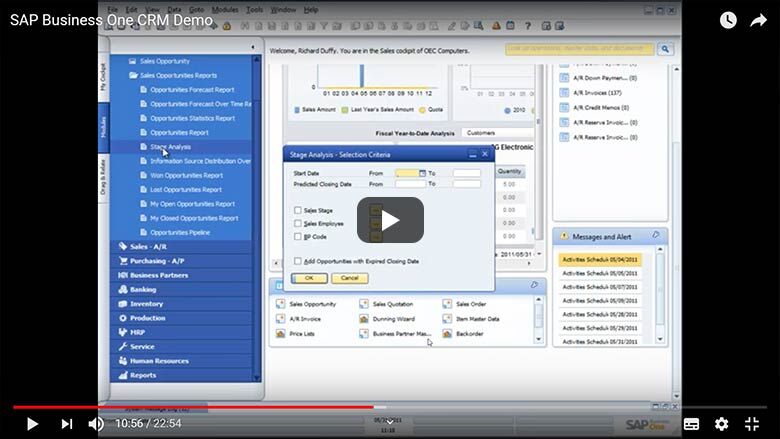
Task: Open the Dunning Wizard shortcut icon
Action: [364, 319]
